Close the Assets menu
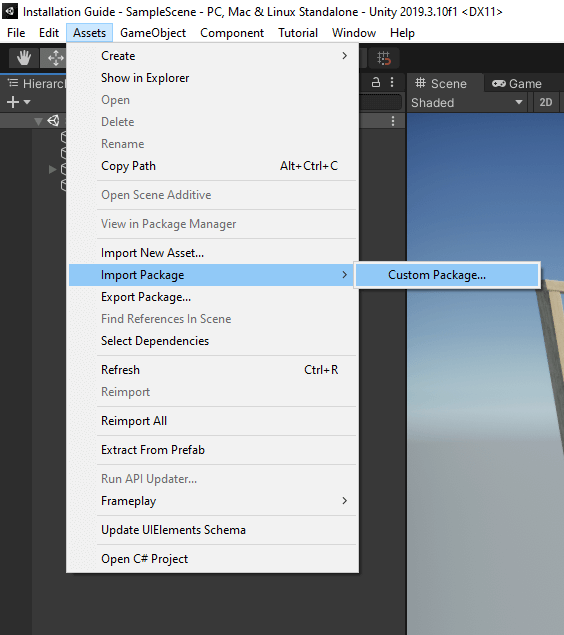This screenshot has height=635, width=564. 89,33
